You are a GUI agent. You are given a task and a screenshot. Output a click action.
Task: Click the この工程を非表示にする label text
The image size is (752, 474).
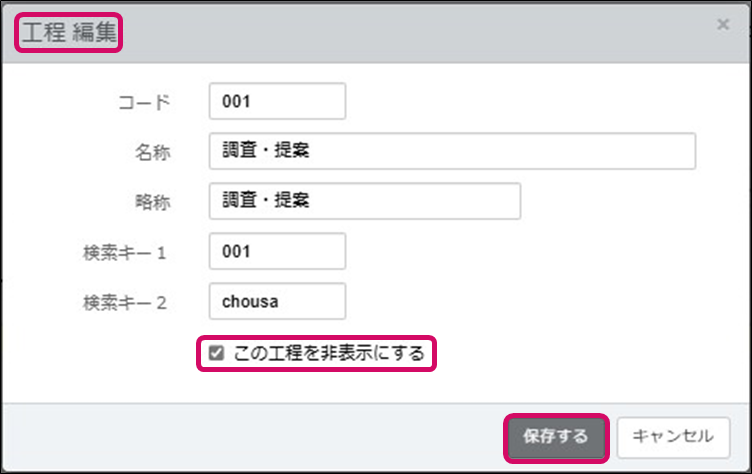click(329, 352)
